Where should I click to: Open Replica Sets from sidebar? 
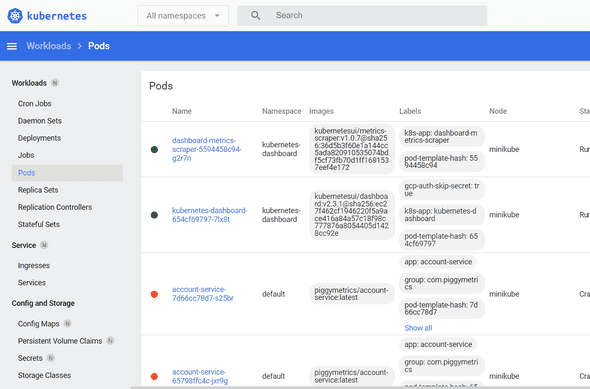coord(38,190)
